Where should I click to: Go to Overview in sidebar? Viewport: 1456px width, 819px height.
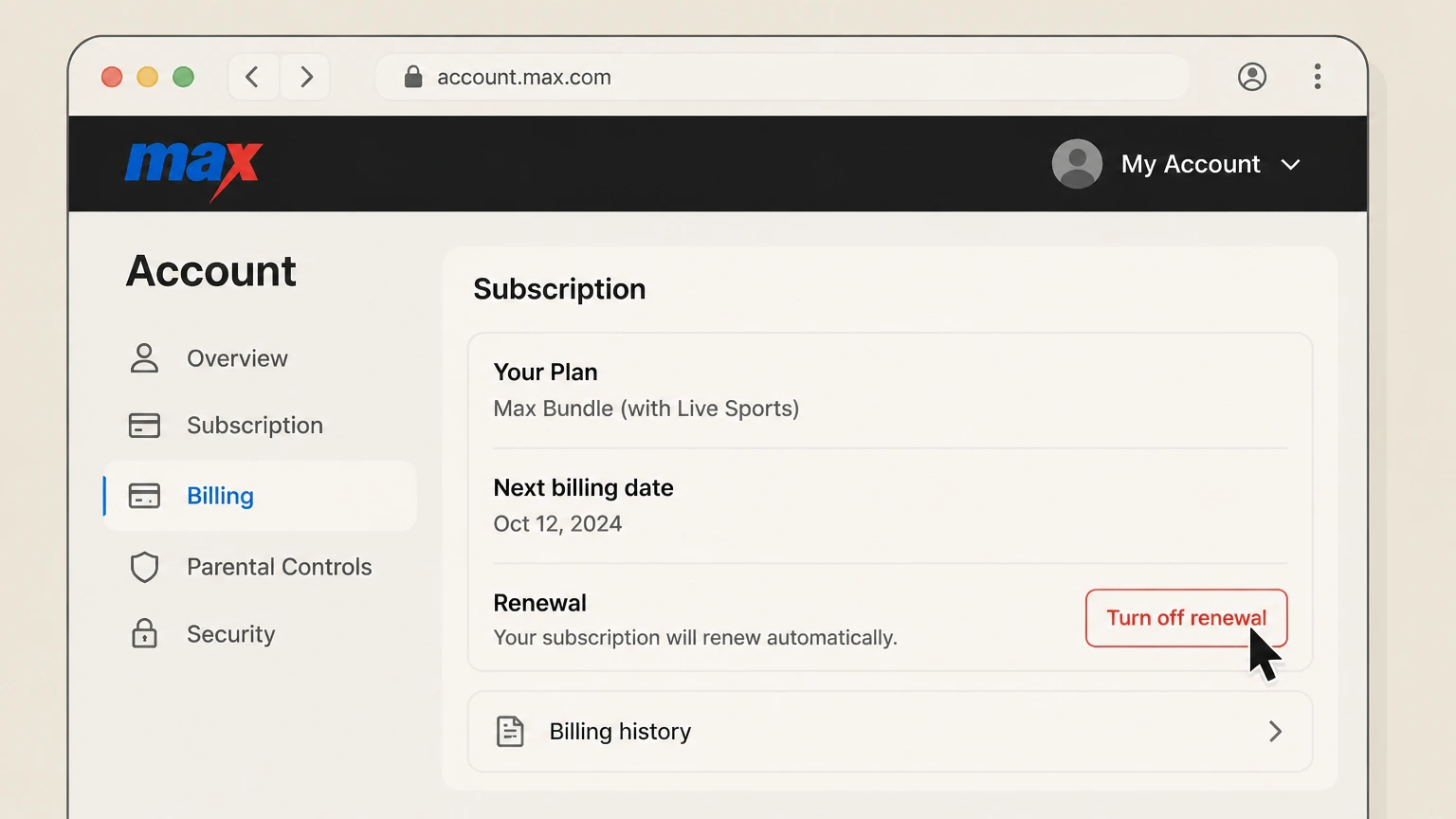(237, 358)
